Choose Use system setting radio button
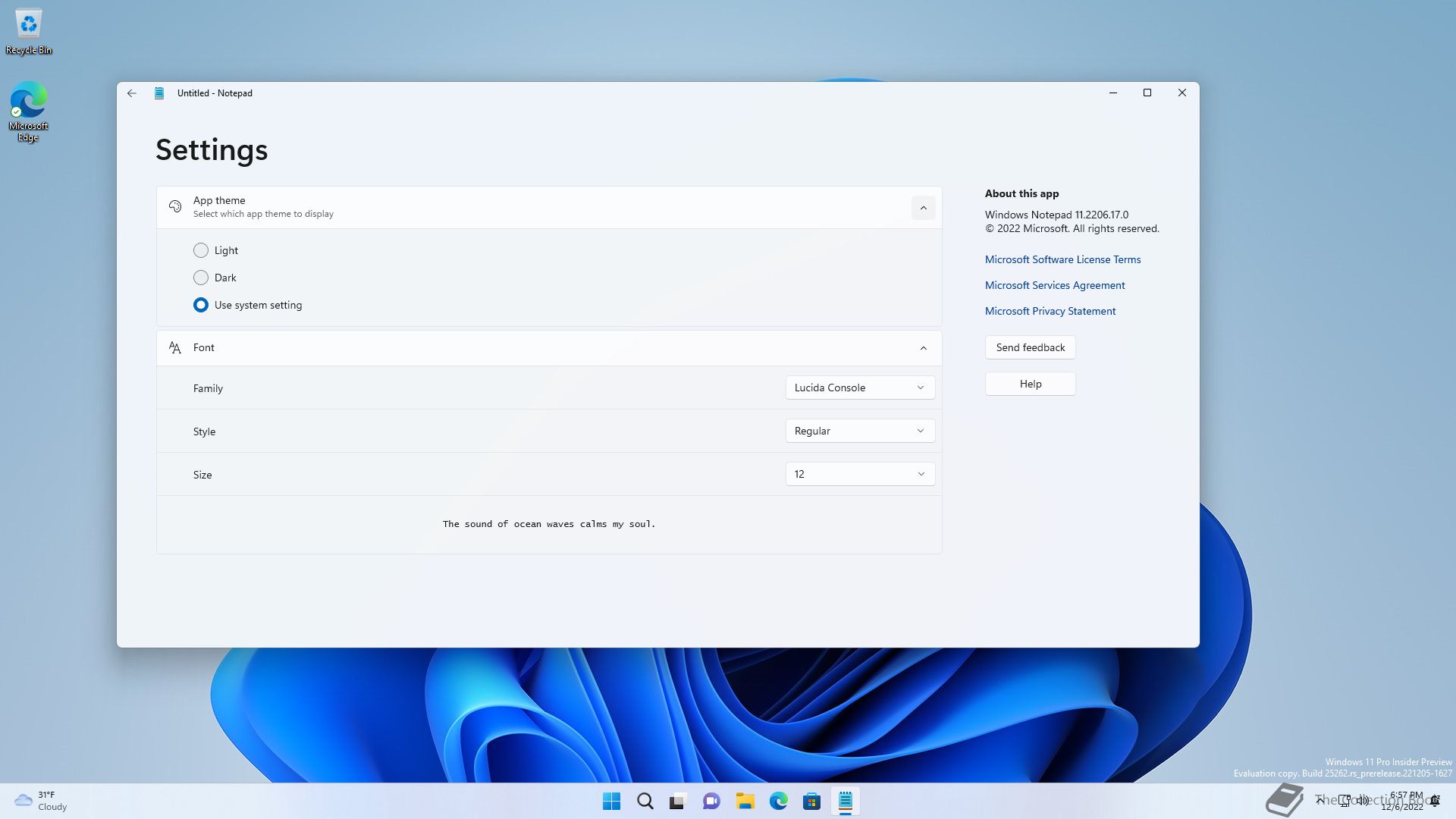 click(201, 305)
